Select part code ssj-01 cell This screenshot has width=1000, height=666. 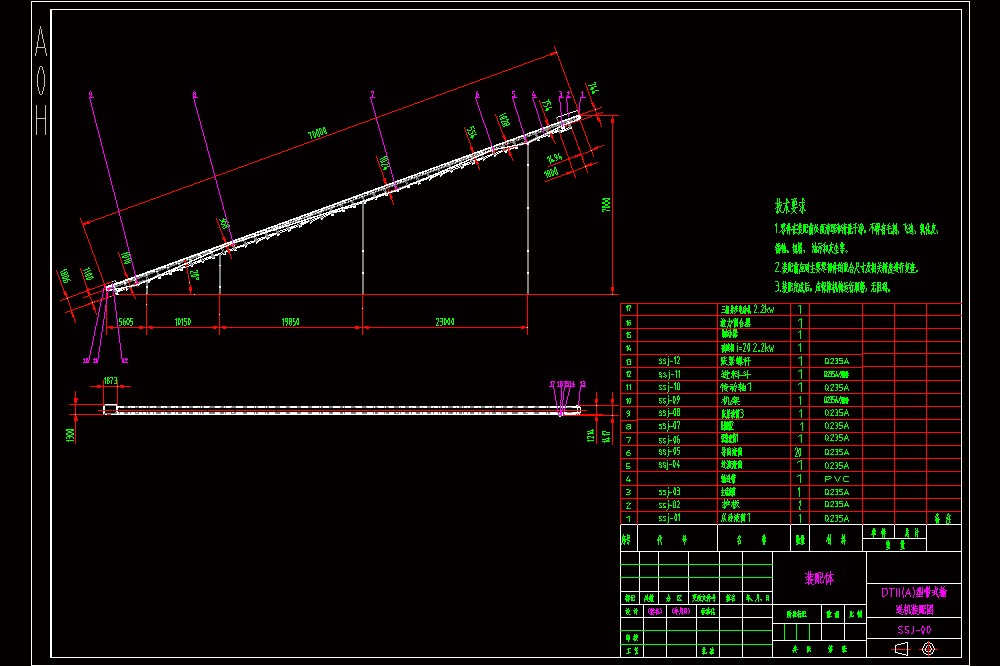[669, 518]
